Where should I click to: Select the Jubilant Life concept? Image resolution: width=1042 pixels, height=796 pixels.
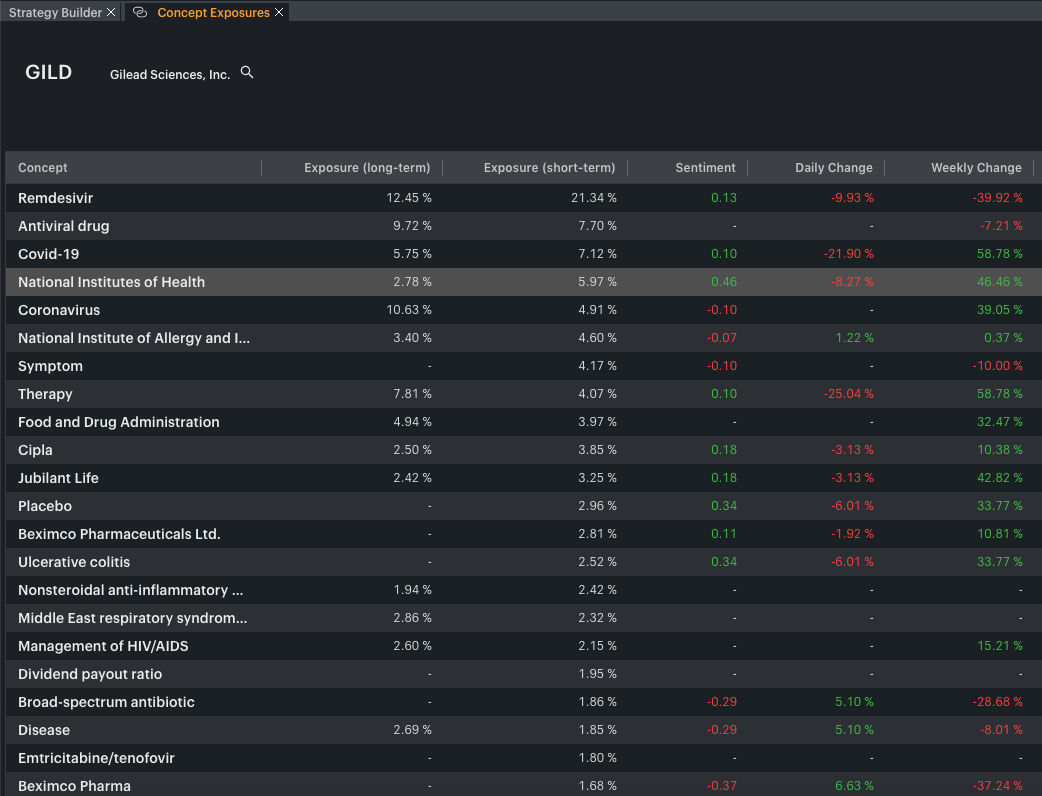[x=58, y=478]
